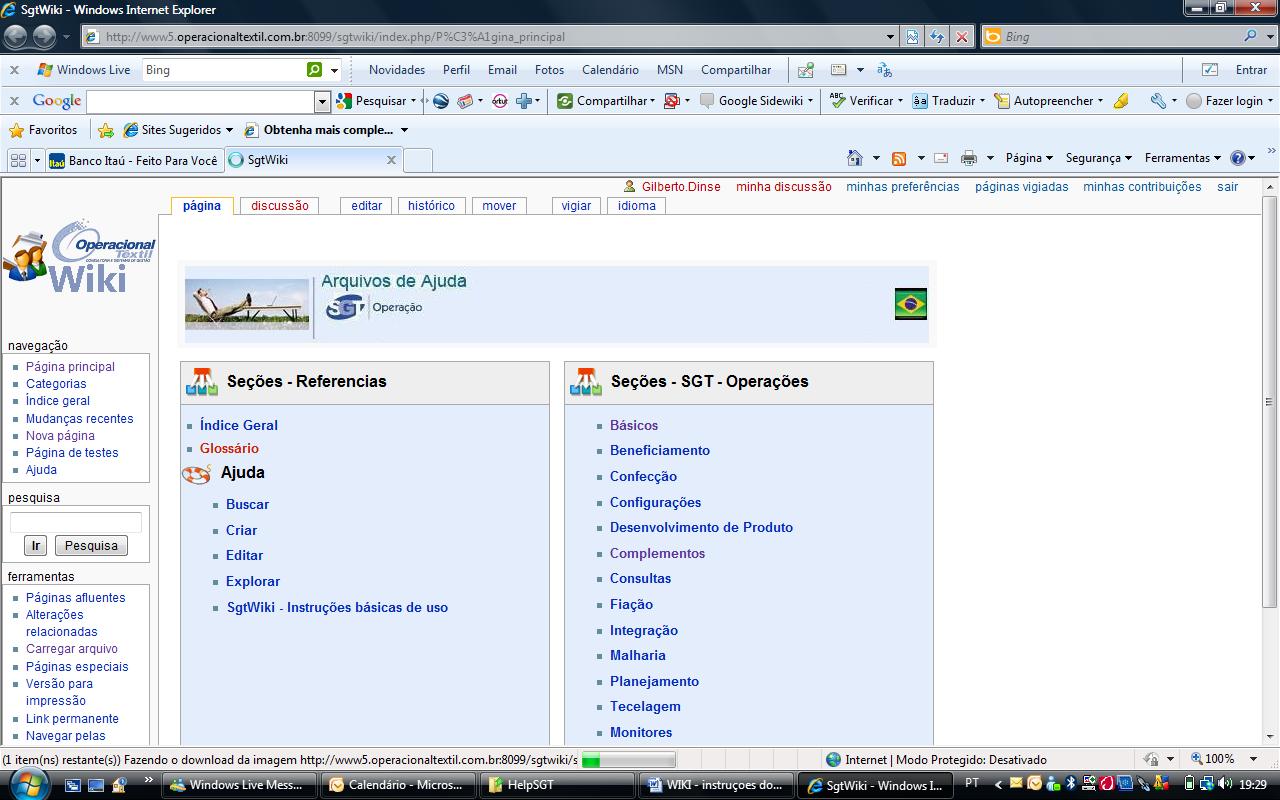The width and height of the screenshot is (1280, 800).
Task: Click the RSS feeds icon
Action: pyautogui.click(x=899, y=158)
